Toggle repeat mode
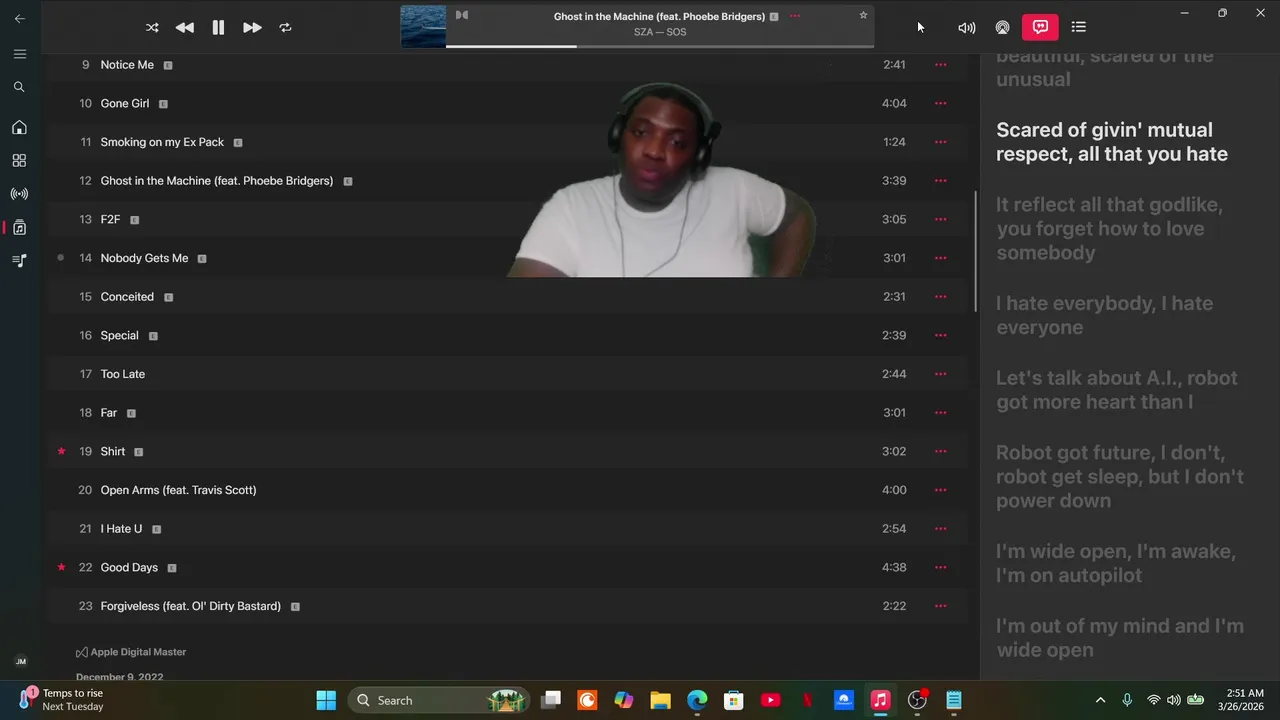The height and width of the screenshot is (720, 1280). (285, 28)
